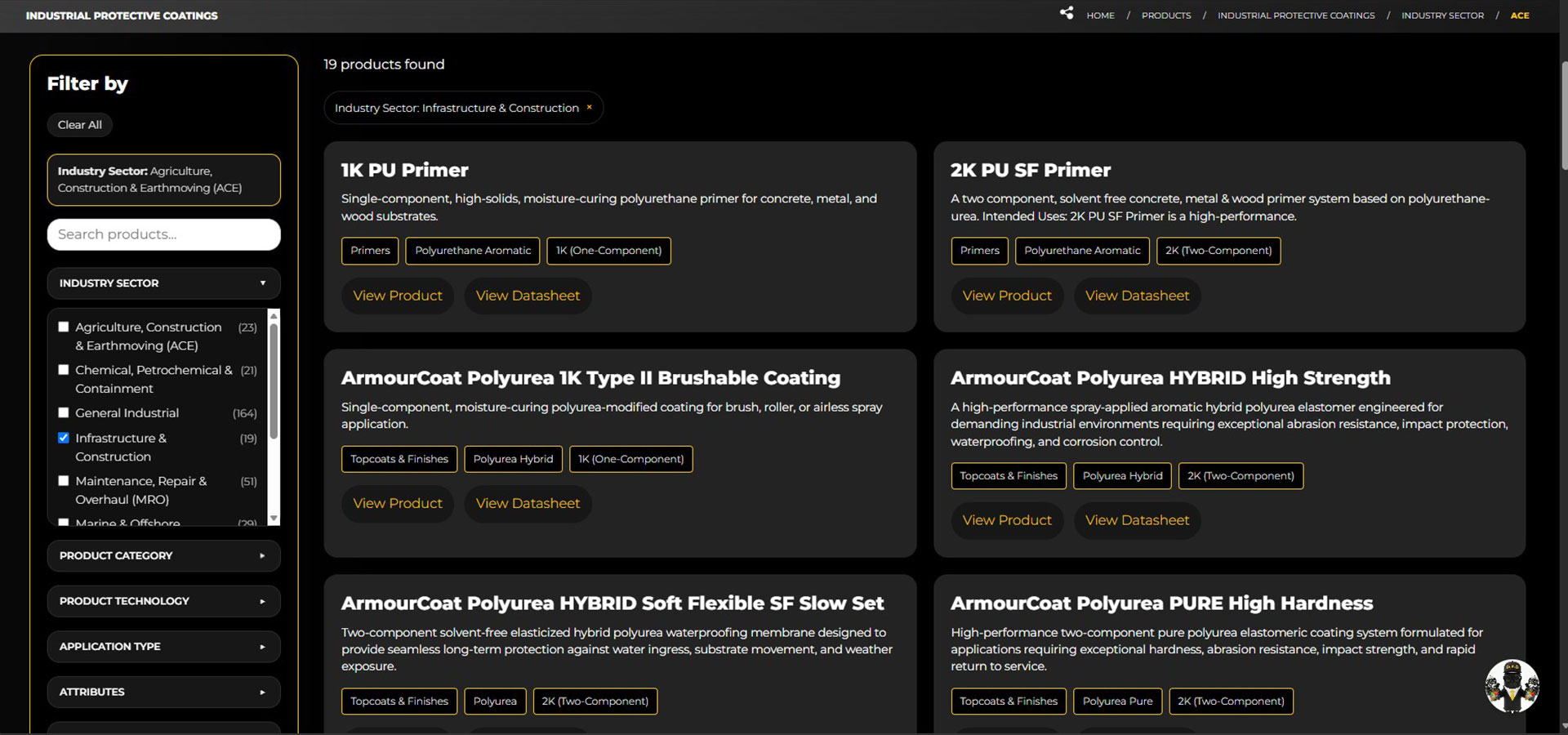Enable Maintenance, Repair & Overhaul (MRO) filter
The height and width of the screenshot is (735, 1568).
click(x=64, y=481)
